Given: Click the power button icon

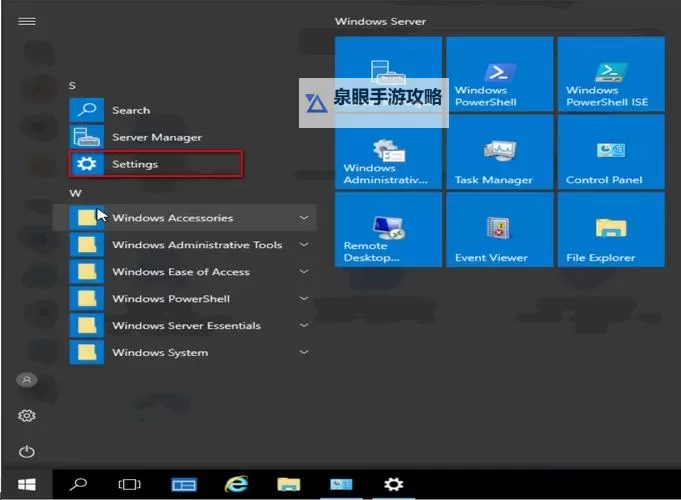Looking at the screenshot, I should pyautogui.click(x=26, y=452).
